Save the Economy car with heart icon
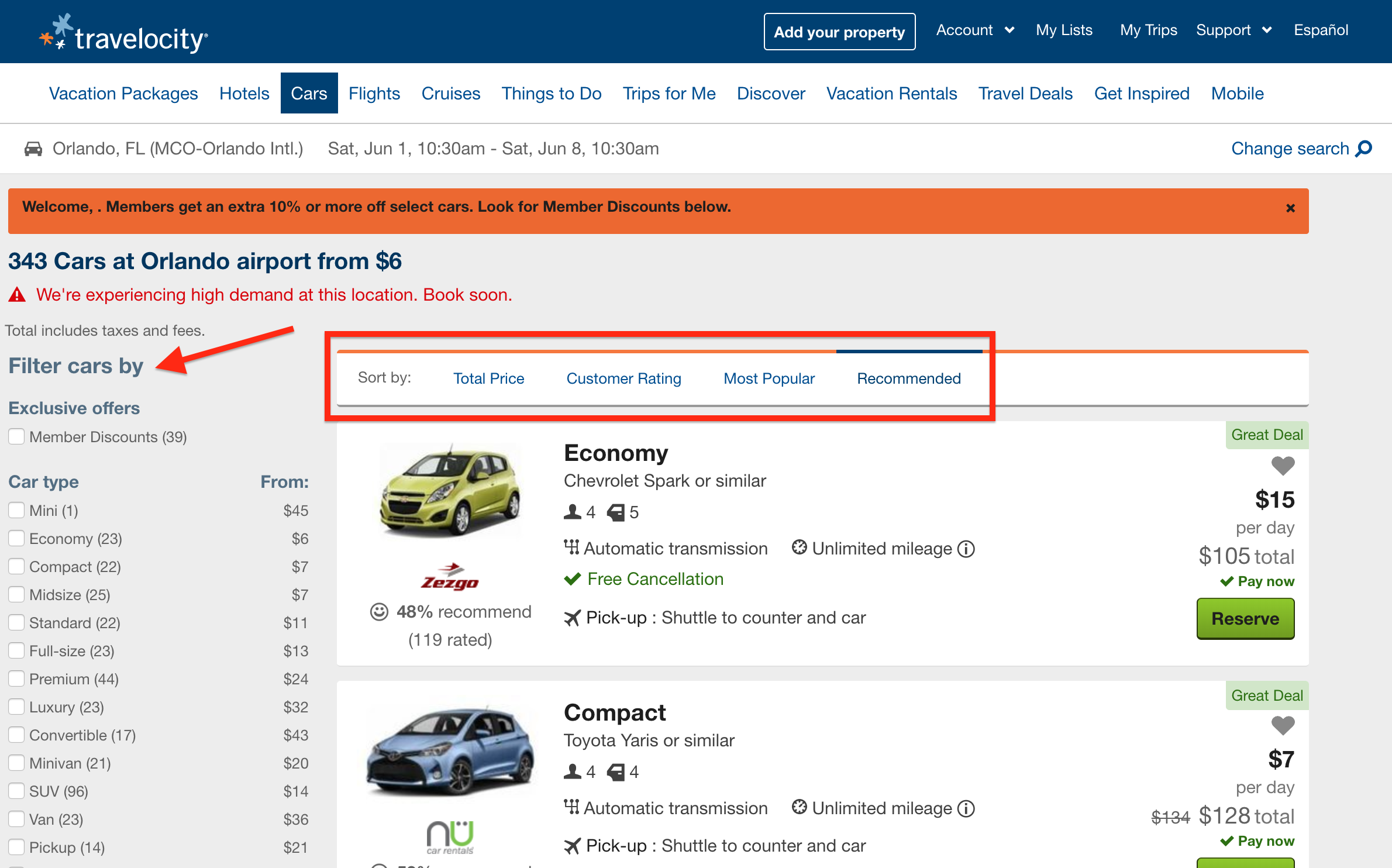1392x868 pixels. [x=1283, y=466]
